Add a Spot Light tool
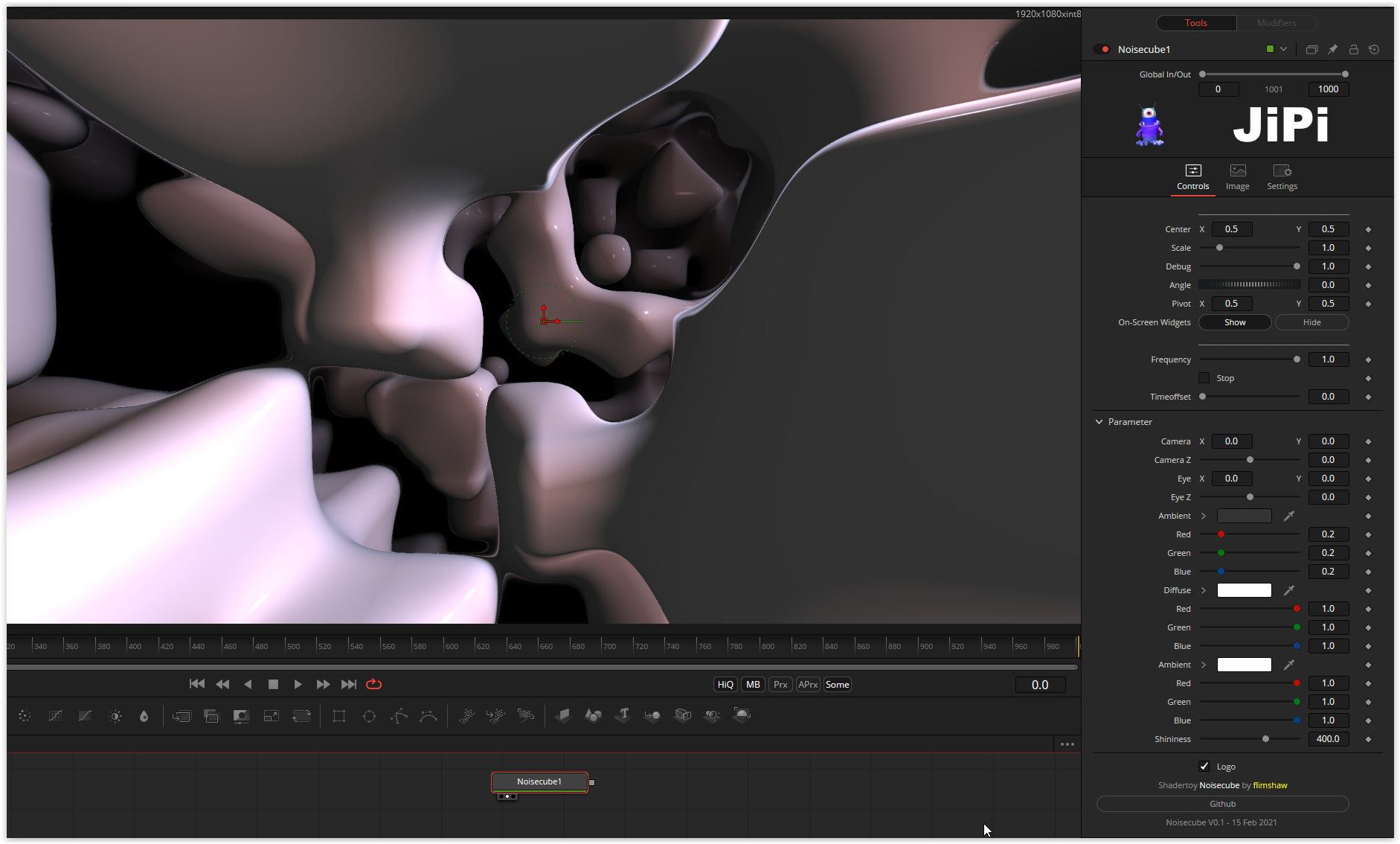This screenshot has width=1400, height=844. [712, 716]
